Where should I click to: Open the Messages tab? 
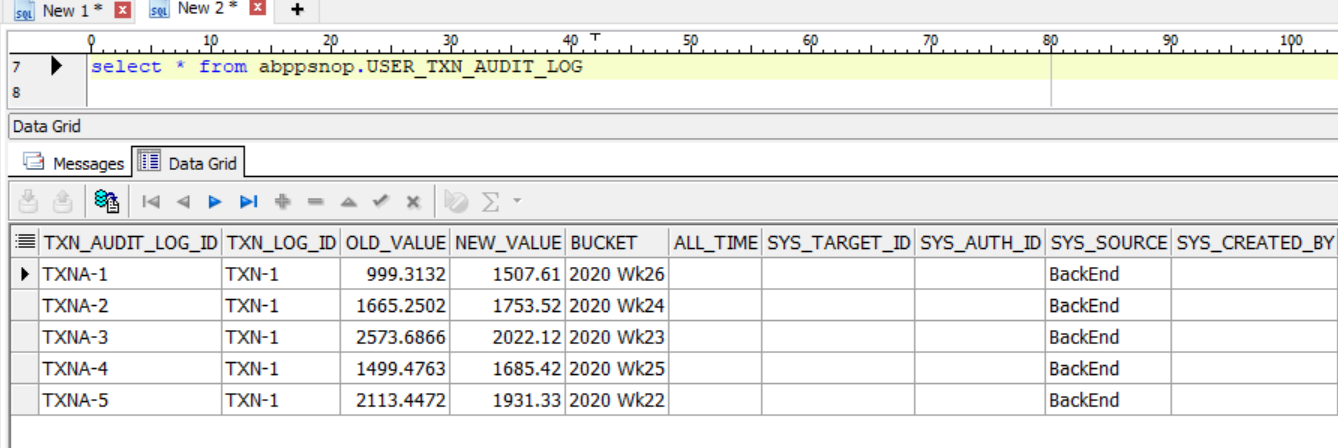point(75,163)
